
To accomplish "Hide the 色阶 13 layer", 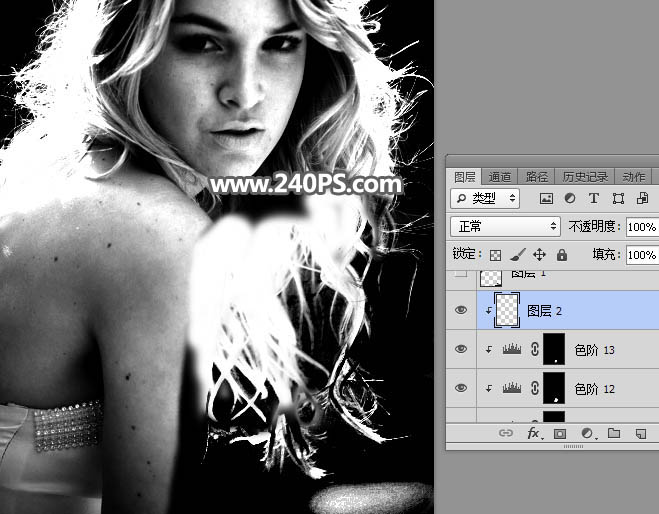I will pos(461,349).
